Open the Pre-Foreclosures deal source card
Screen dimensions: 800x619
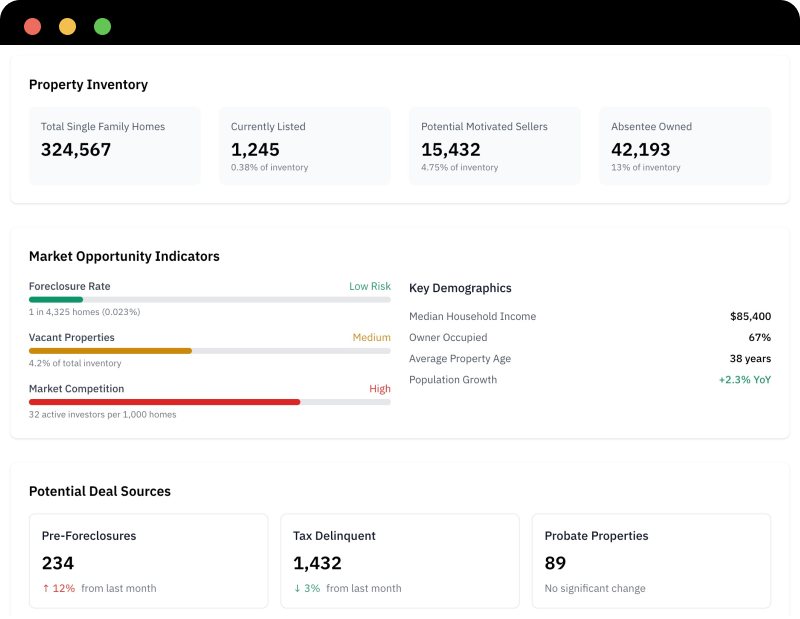pyautogui.click(x=146, y=560)
